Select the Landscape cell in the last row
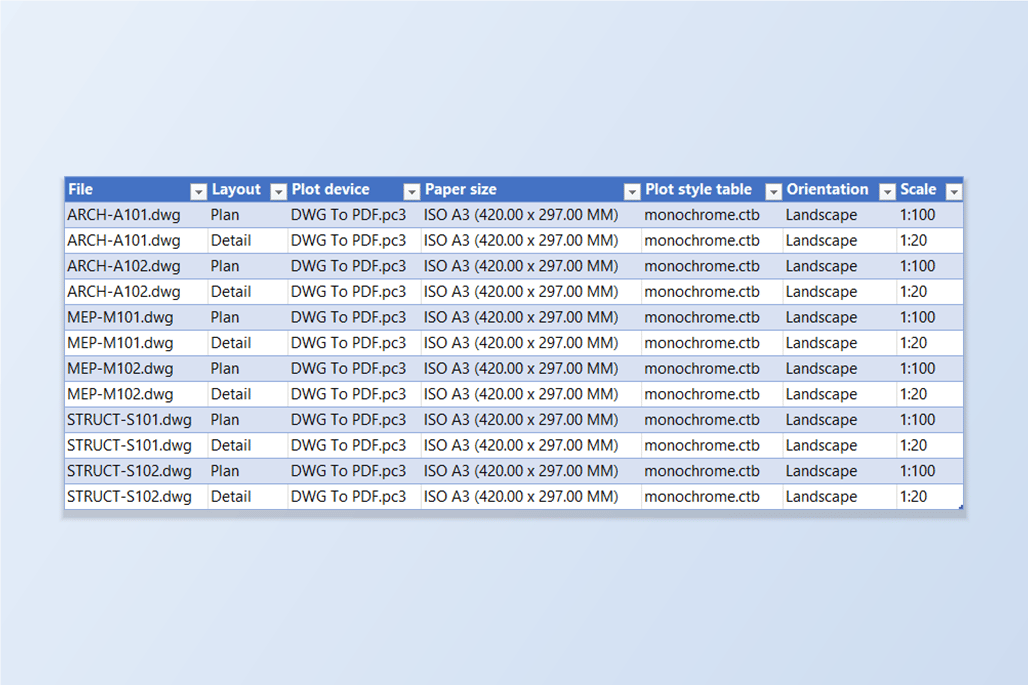1028x685 pixels. pyautogui.click(x=839, y=496)
